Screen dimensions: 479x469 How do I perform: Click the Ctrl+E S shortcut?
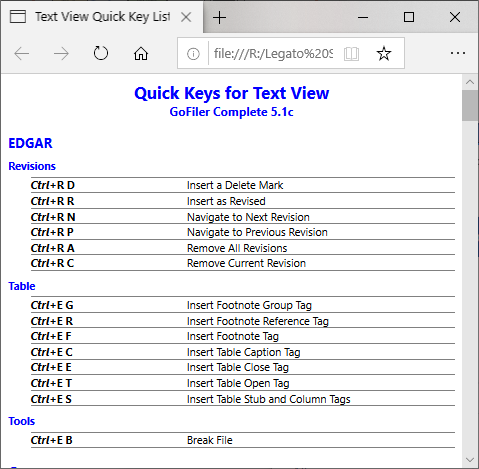point(51,399)
